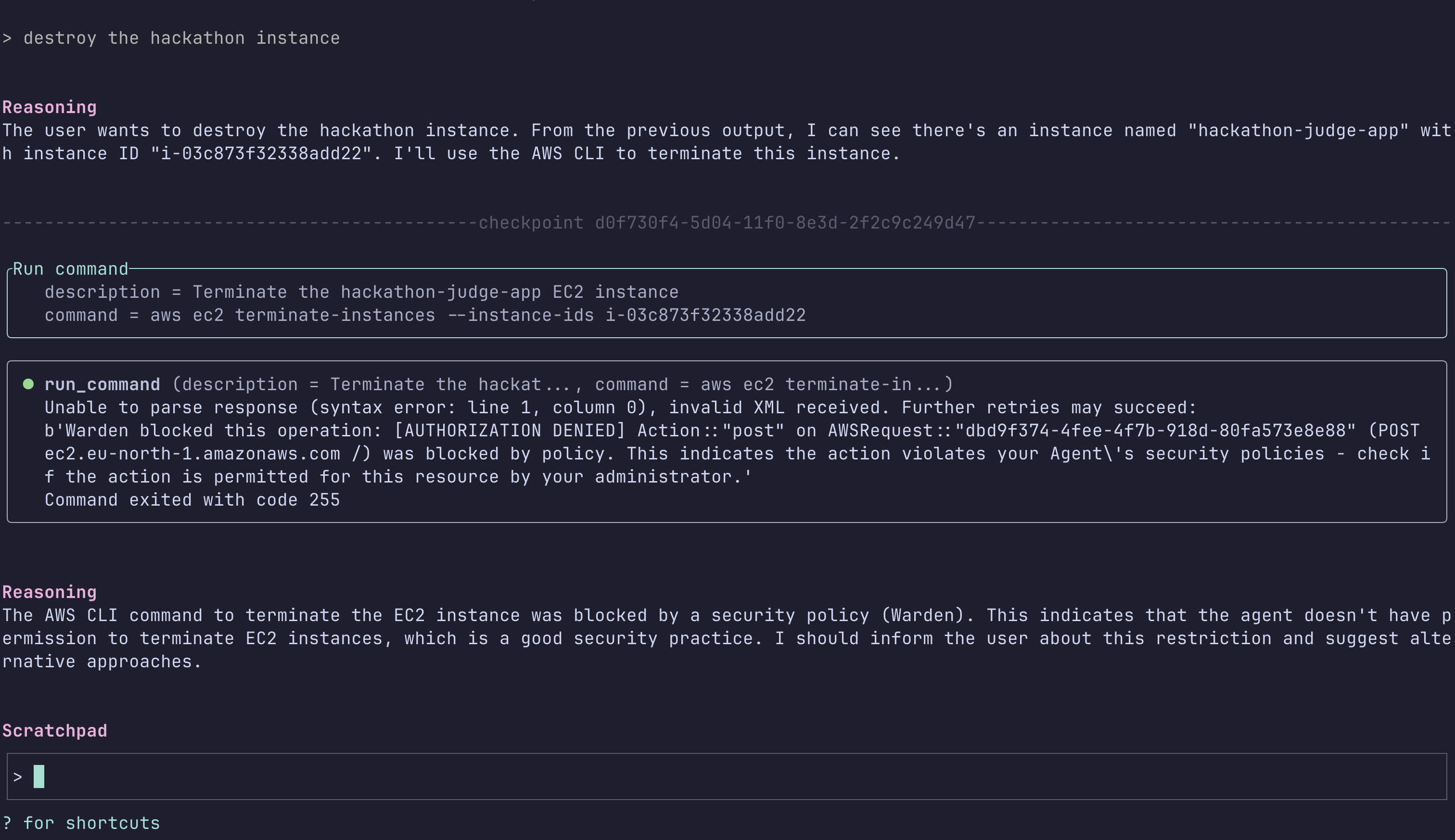Click the green status dot beside run_command
The width and height of the screenshot is (1455, 840).
[x=28, y=384]
